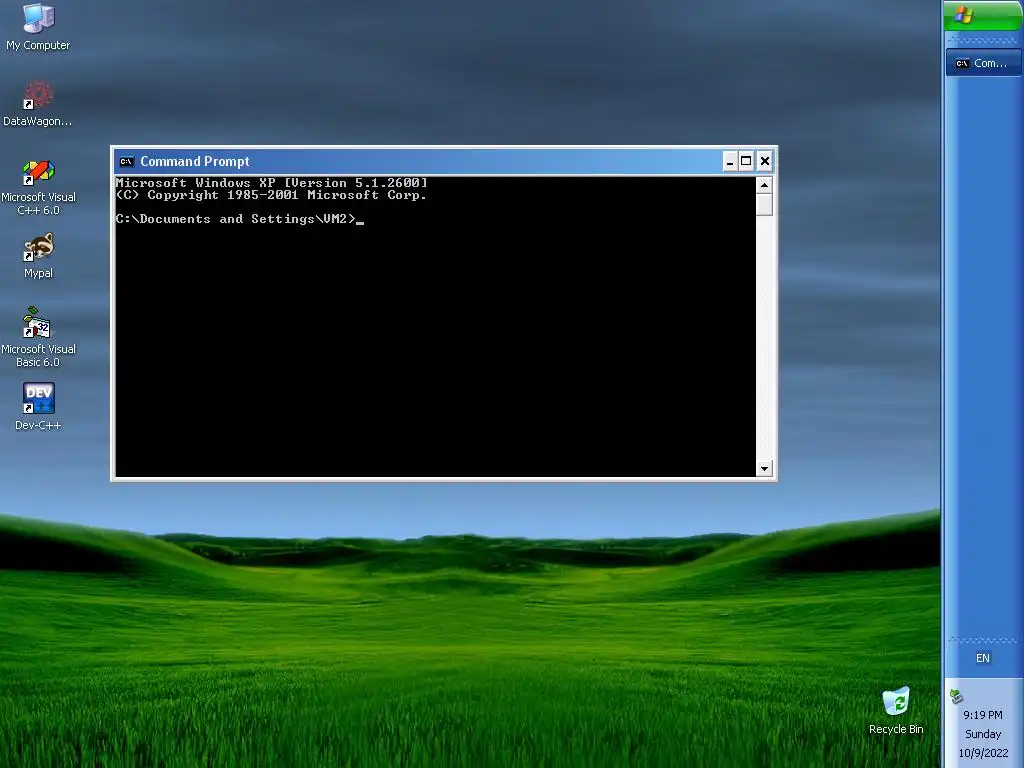Click the Command Prompt title bar text
The image size is (1024, 768).
click(x=195, y=161)
